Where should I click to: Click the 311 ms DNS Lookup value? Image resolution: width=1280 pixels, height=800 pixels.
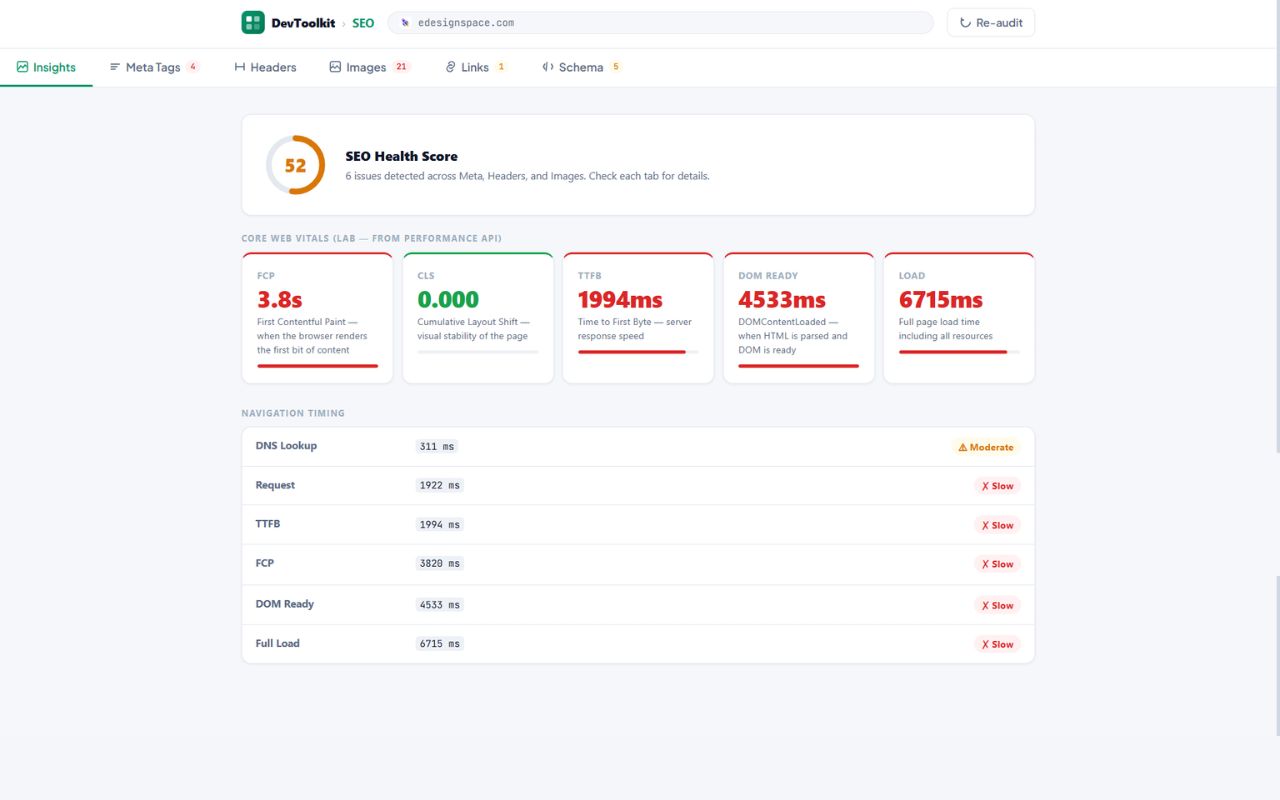click(x=436, y=447)
